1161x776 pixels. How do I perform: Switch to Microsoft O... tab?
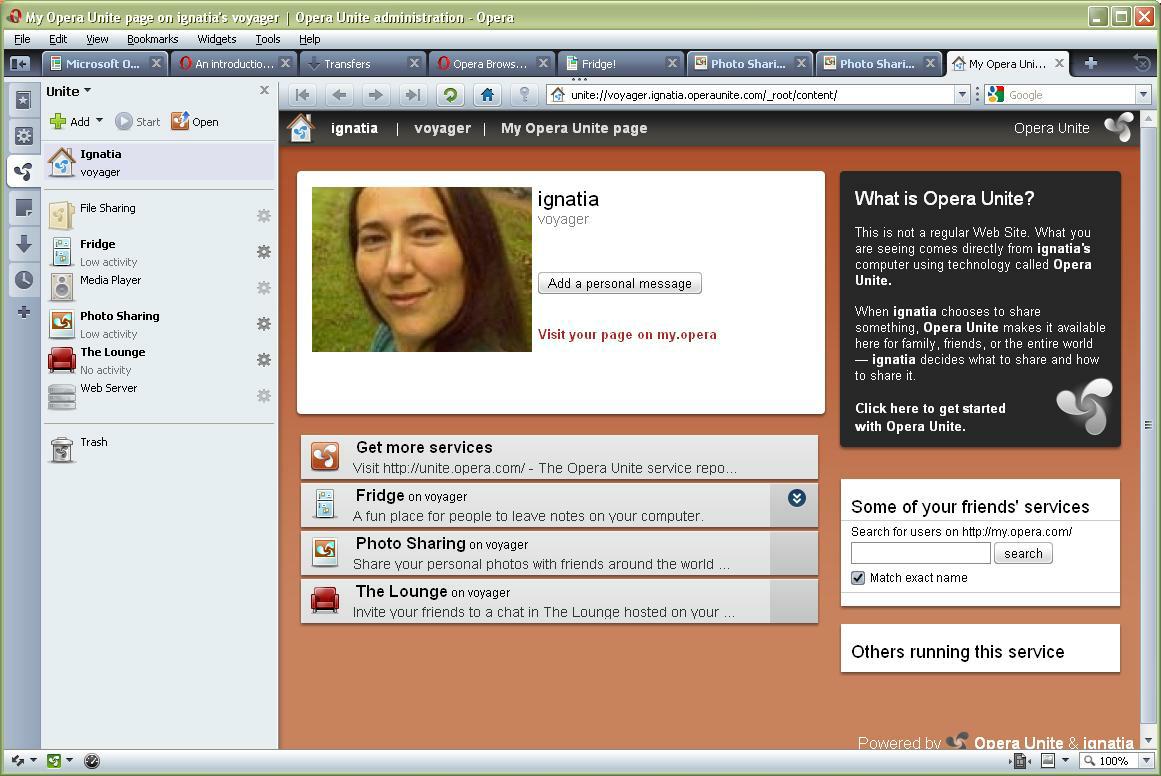point(104,64)
